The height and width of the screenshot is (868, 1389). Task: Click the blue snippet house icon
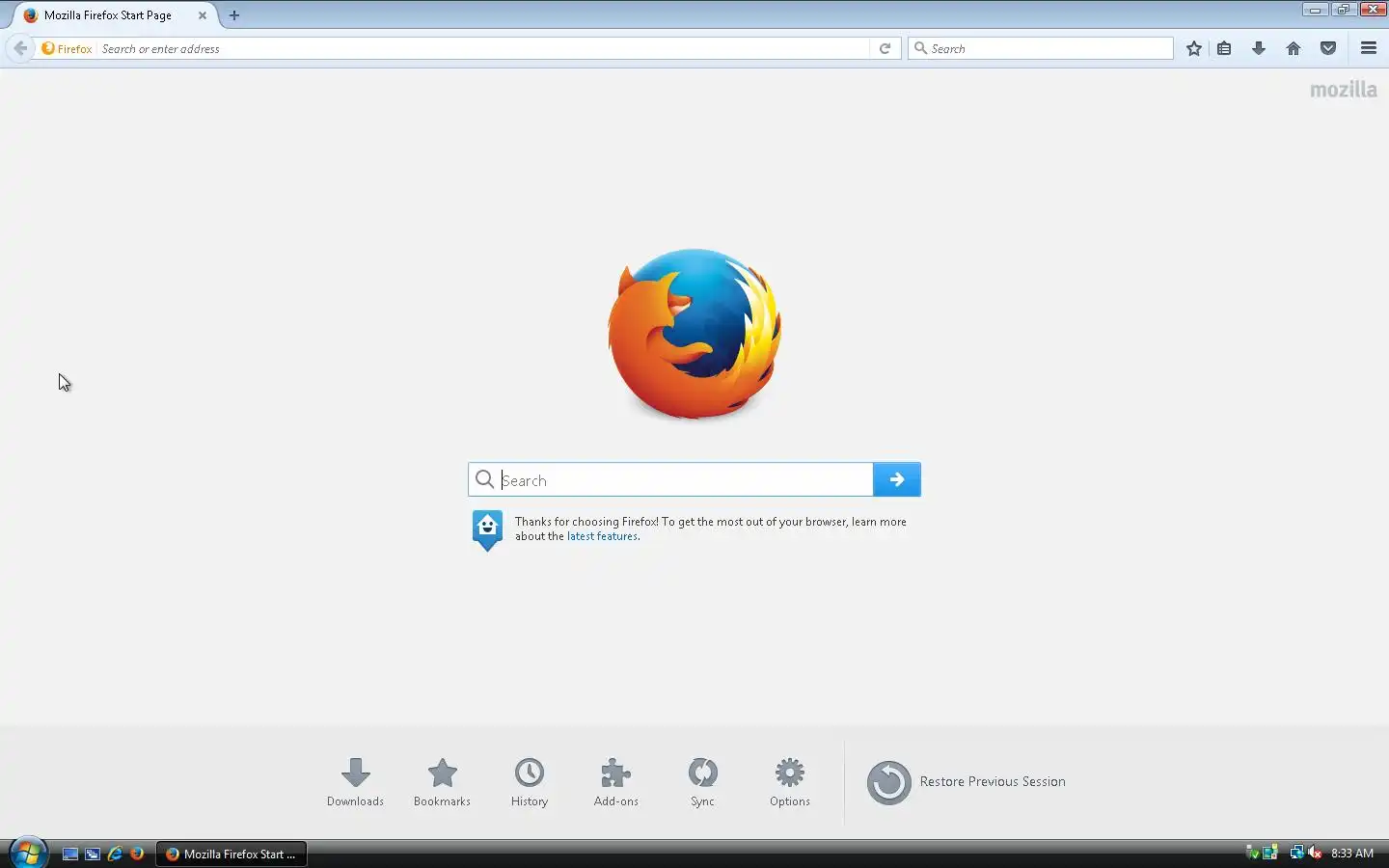[487, 529]
